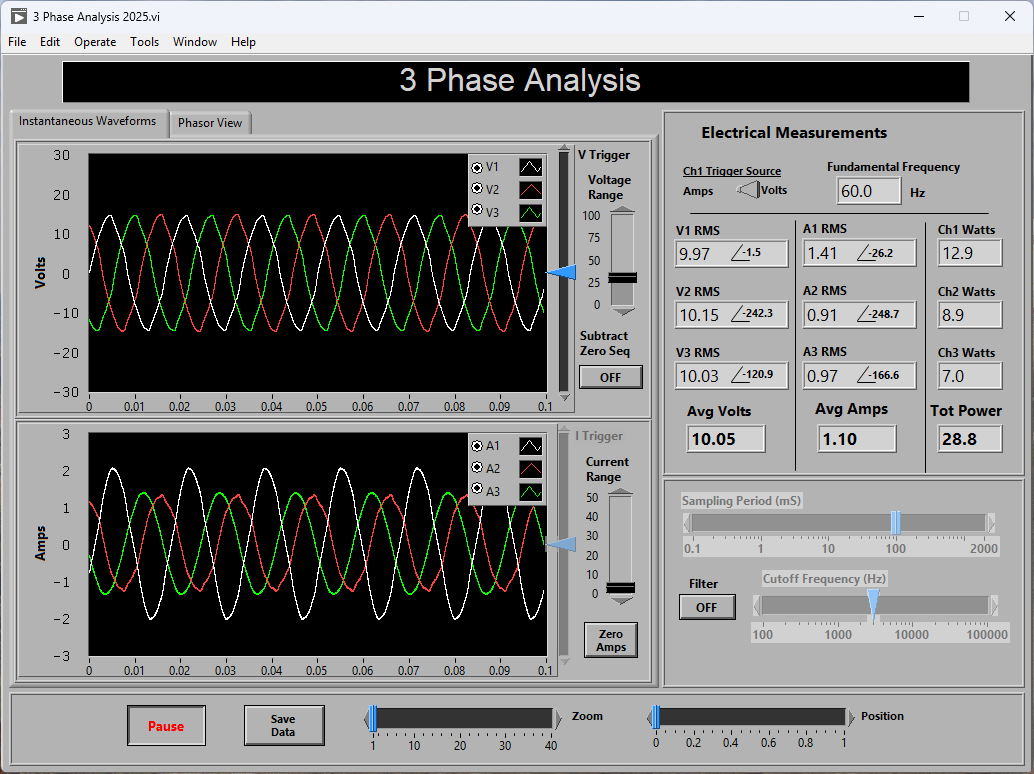Click the V3 green waveform legend icon
Image resolution: width=1034 pixels, height=774 pixels.
point(530,212)
